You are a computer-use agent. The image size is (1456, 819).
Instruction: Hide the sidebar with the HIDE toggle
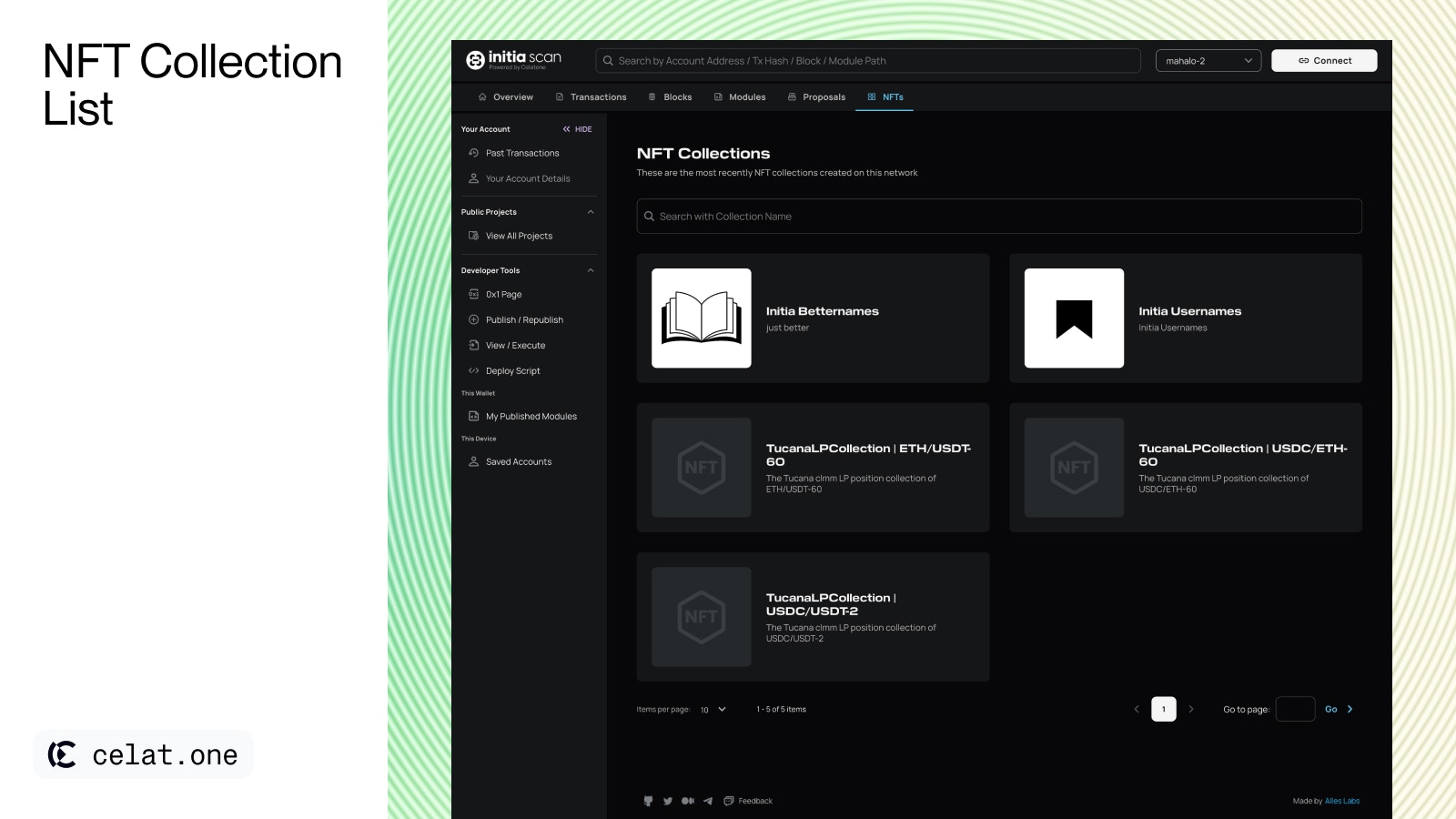(577, 129)
